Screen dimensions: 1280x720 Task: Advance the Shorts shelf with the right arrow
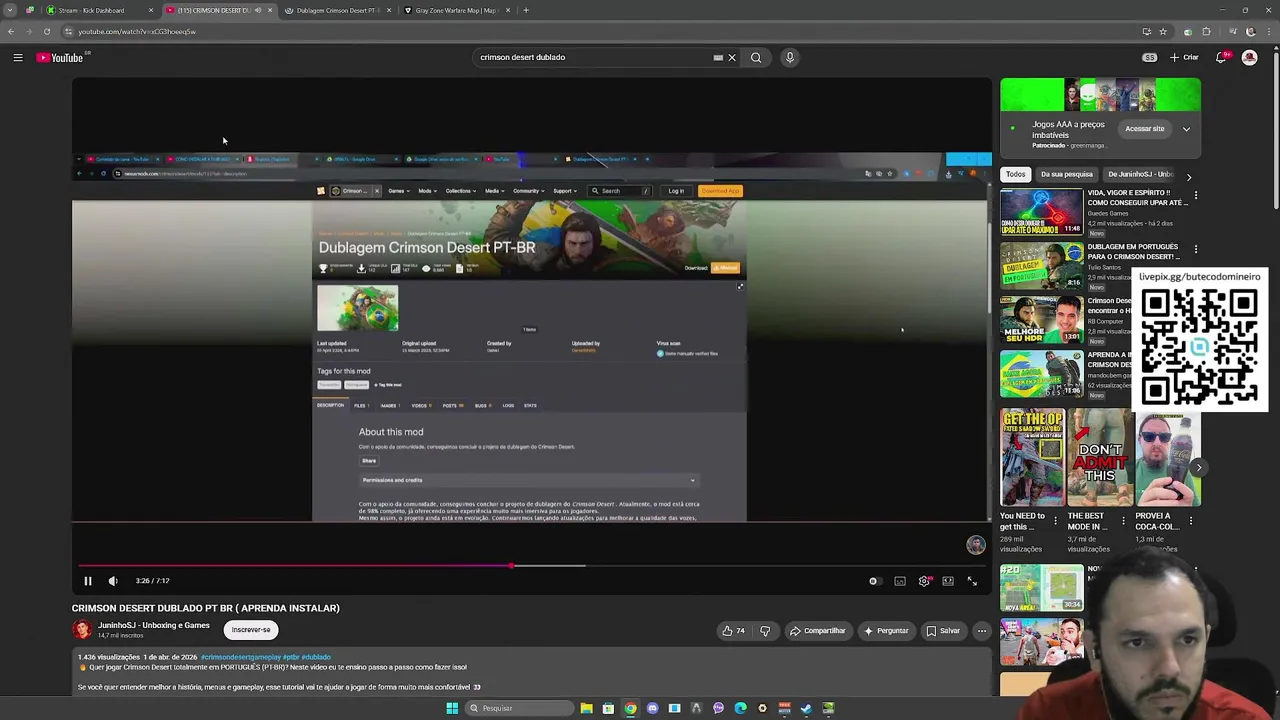[x=1198, y=467]
